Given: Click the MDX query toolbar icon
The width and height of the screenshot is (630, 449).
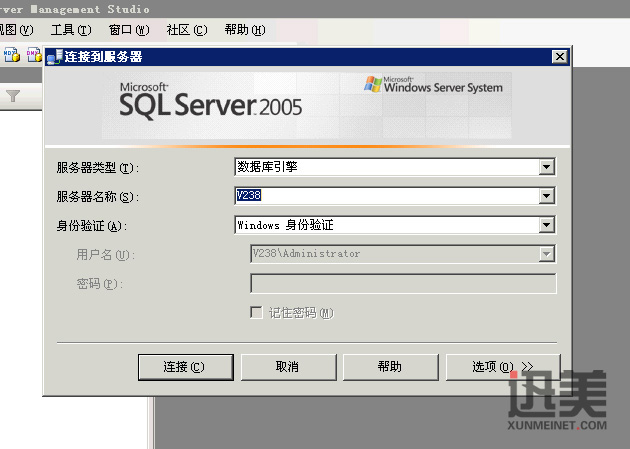Looking at the screenshot, I should pyautogui.click(x=12, y=55).
